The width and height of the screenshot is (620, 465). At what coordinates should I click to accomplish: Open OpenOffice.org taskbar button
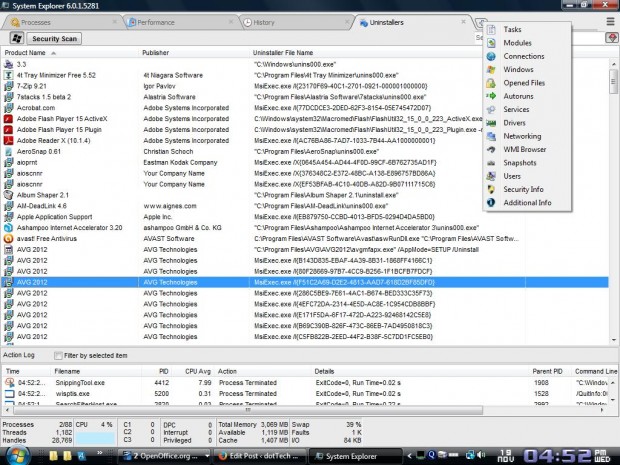[x=164, y=456]
